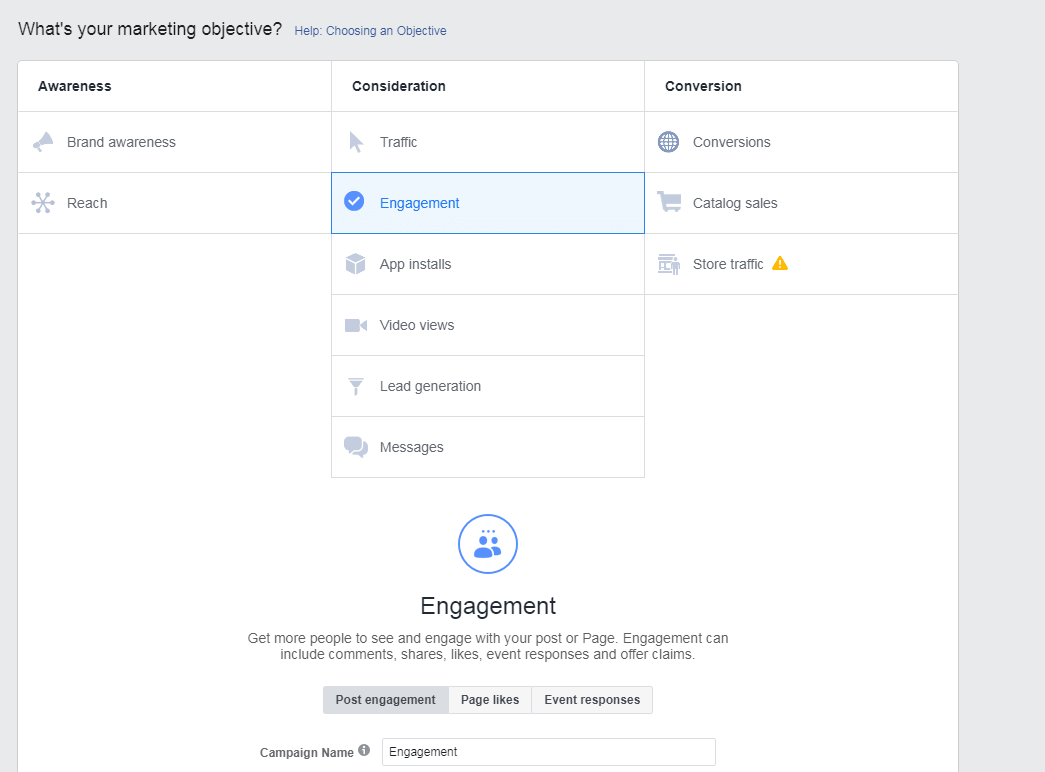Screen dimensions: 1045x772
Task: Choose Conversions as the marketing objective
Action: click(730, 141)
